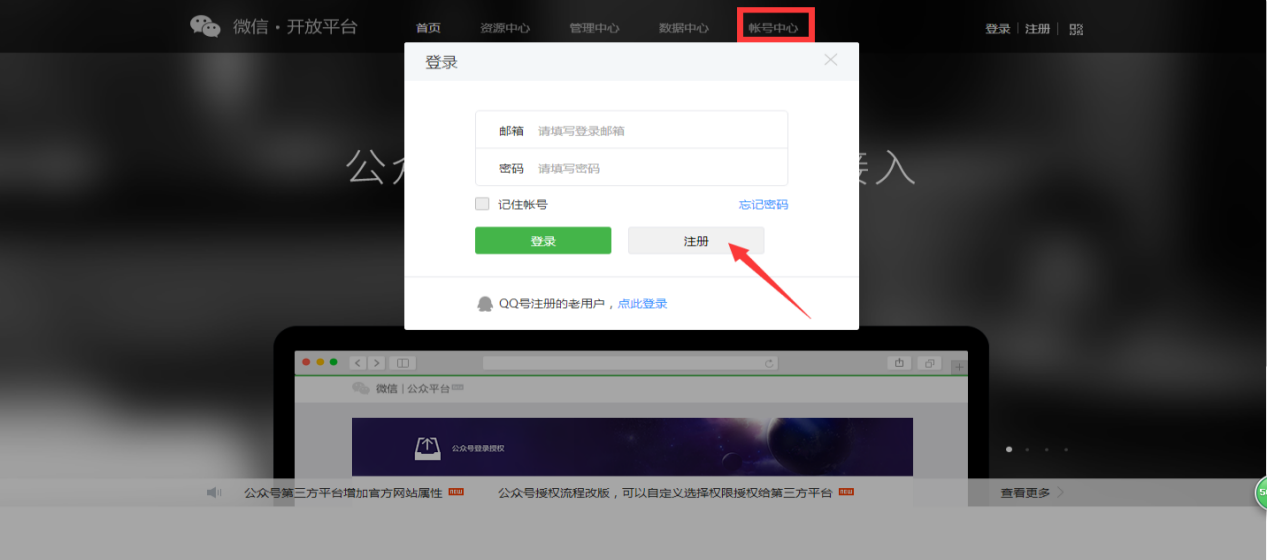Focus the 密码 input field
The height and width of the screenshot is (560, 1267).
click(x=631, y=168)
